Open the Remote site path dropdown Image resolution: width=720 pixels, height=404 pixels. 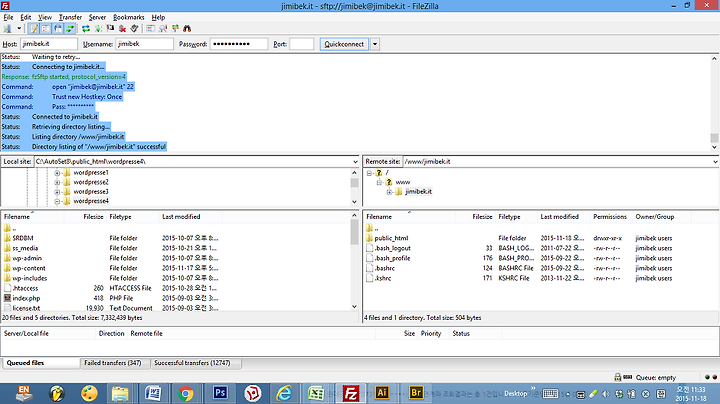715,162
